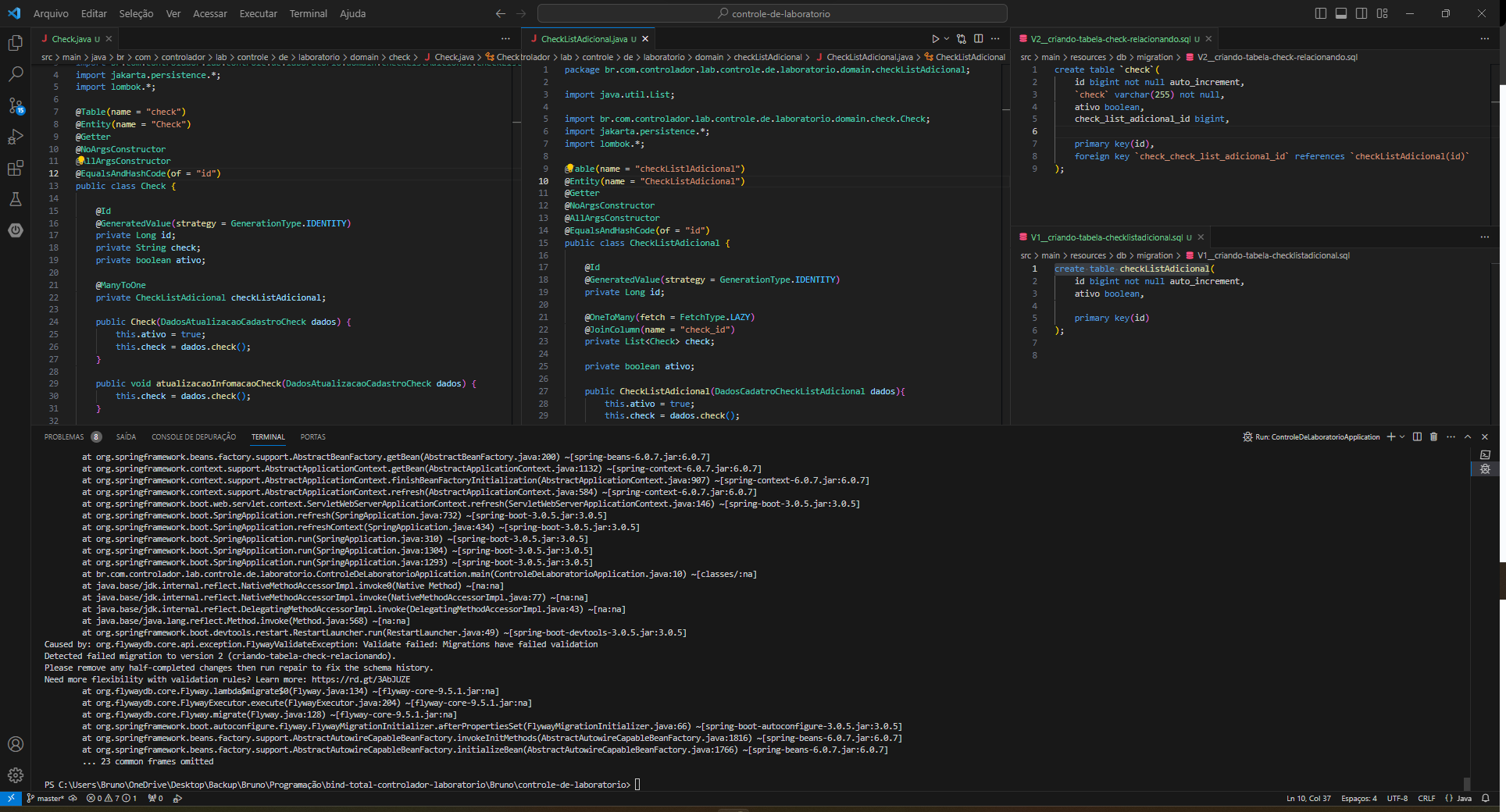The image size is (1506, 812).
Task: Change indentation Espaços: 4 setting
Action: 1359,798
